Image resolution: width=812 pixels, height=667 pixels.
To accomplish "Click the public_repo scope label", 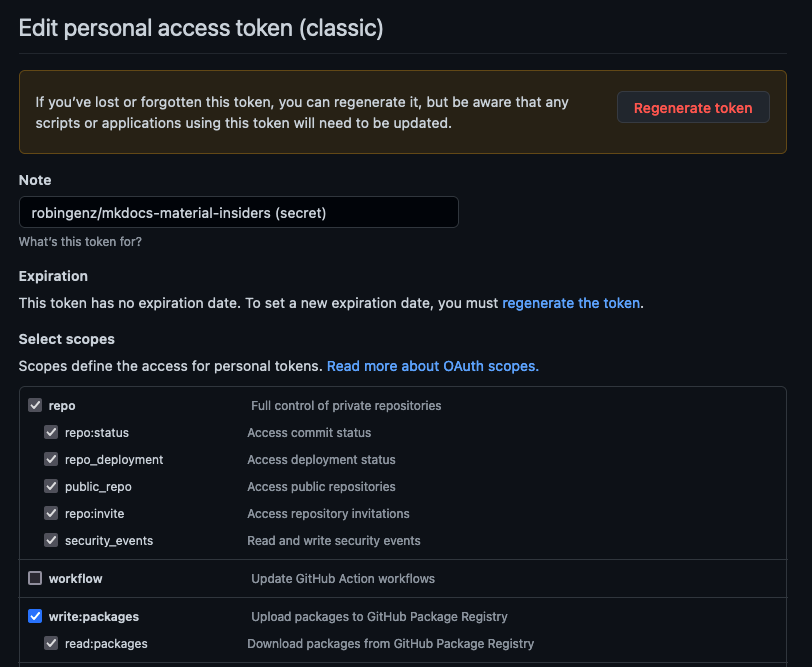I will [x=98, y=487].
